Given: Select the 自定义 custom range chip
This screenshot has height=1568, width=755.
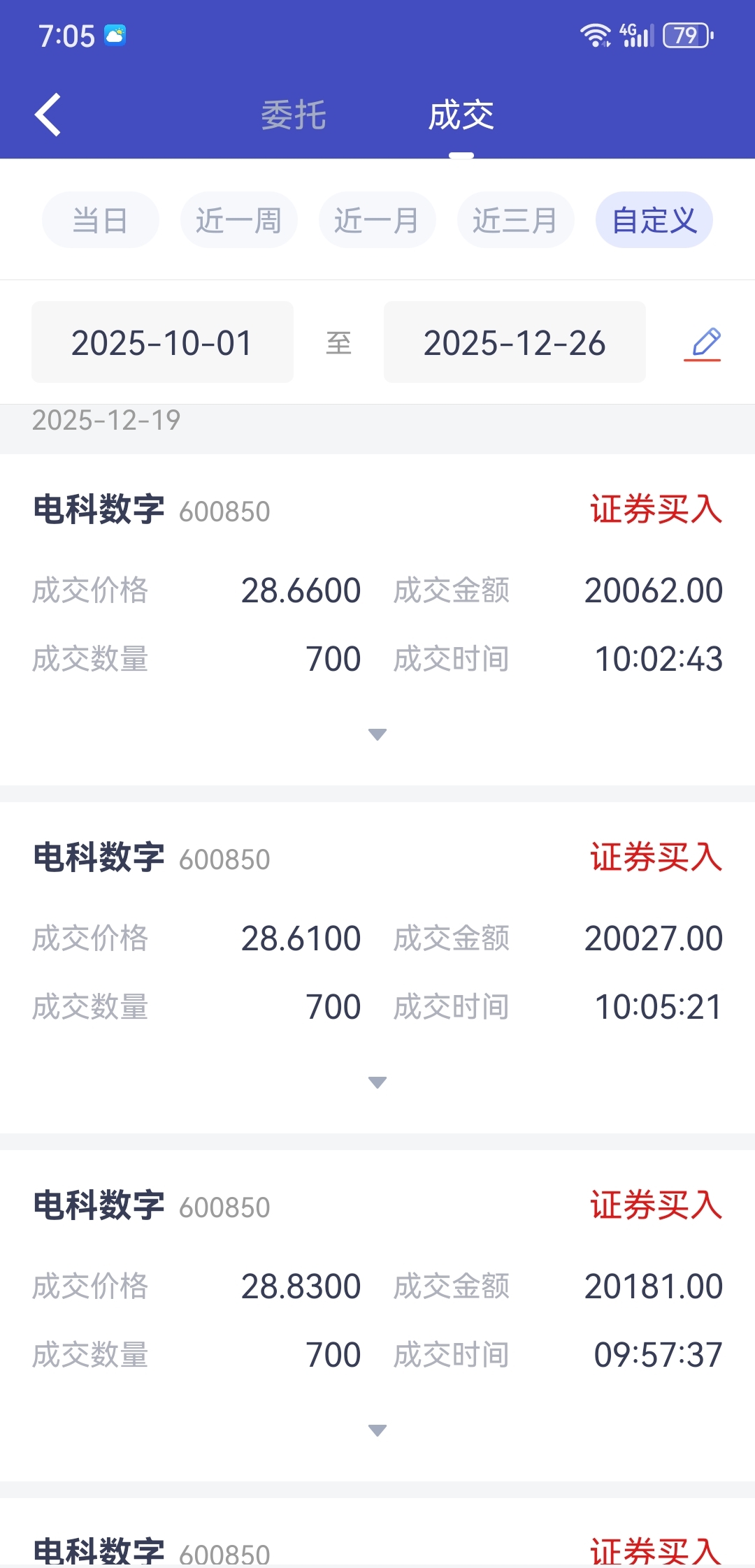Looking at the screenshot, I should click(654, 220).
